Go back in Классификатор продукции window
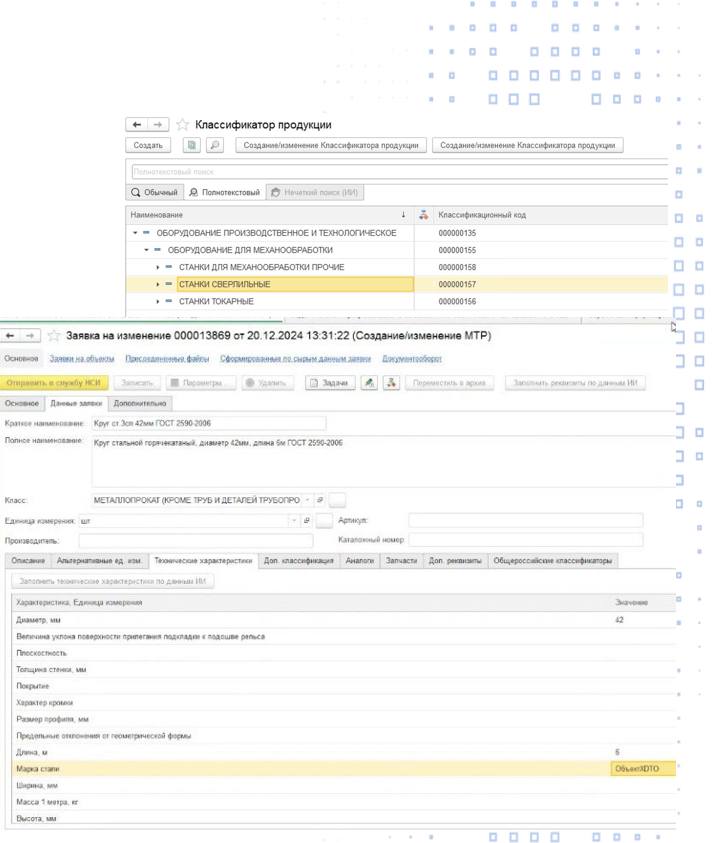Viewport: 712px width, 843px height. coord(137,125)
